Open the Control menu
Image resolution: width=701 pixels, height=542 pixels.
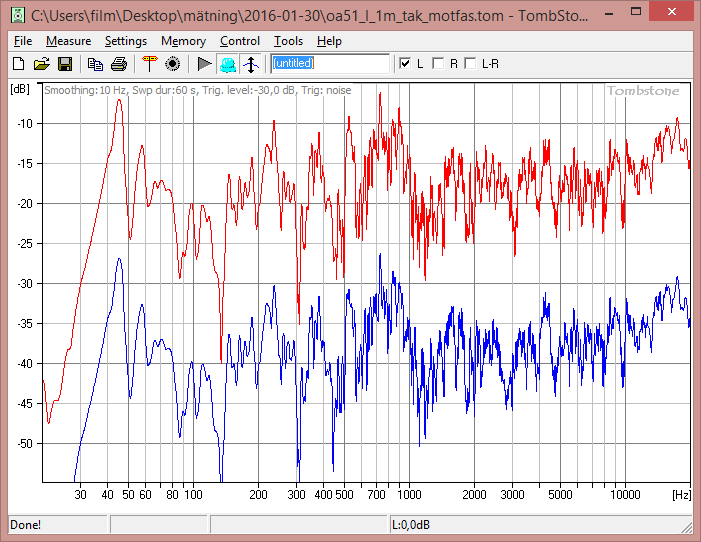(240, 41)
